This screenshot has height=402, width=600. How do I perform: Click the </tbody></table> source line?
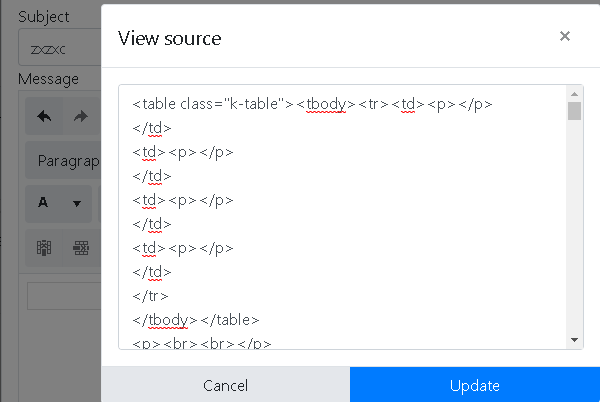196,320
